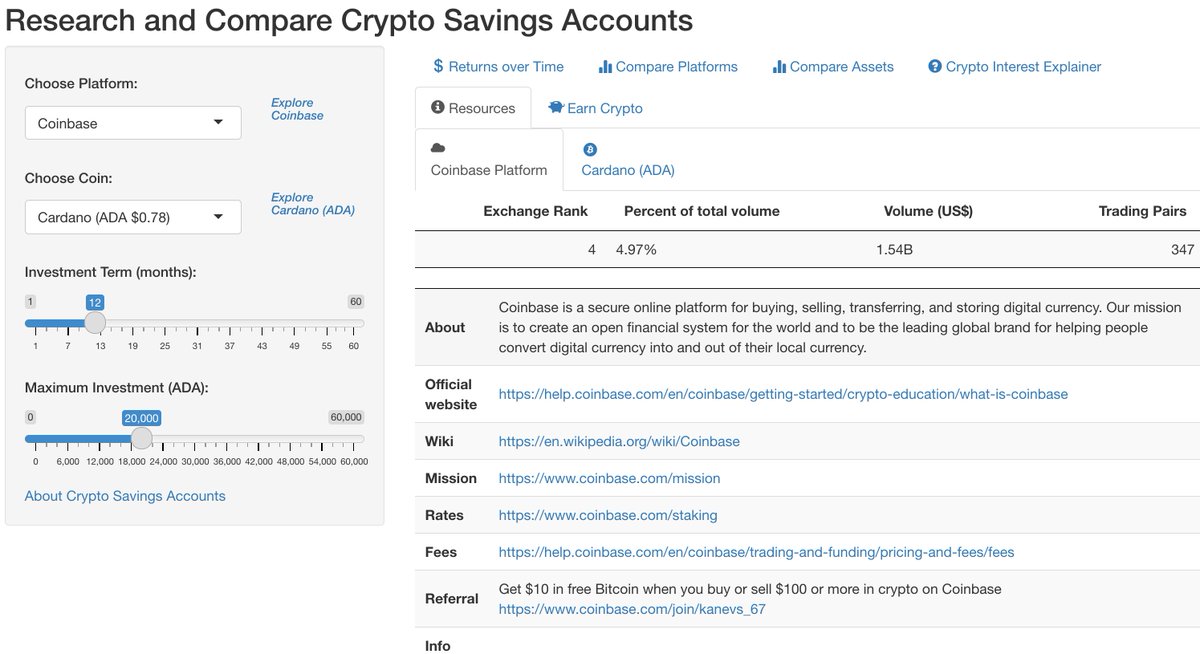Click the Wiki row label

439,441
